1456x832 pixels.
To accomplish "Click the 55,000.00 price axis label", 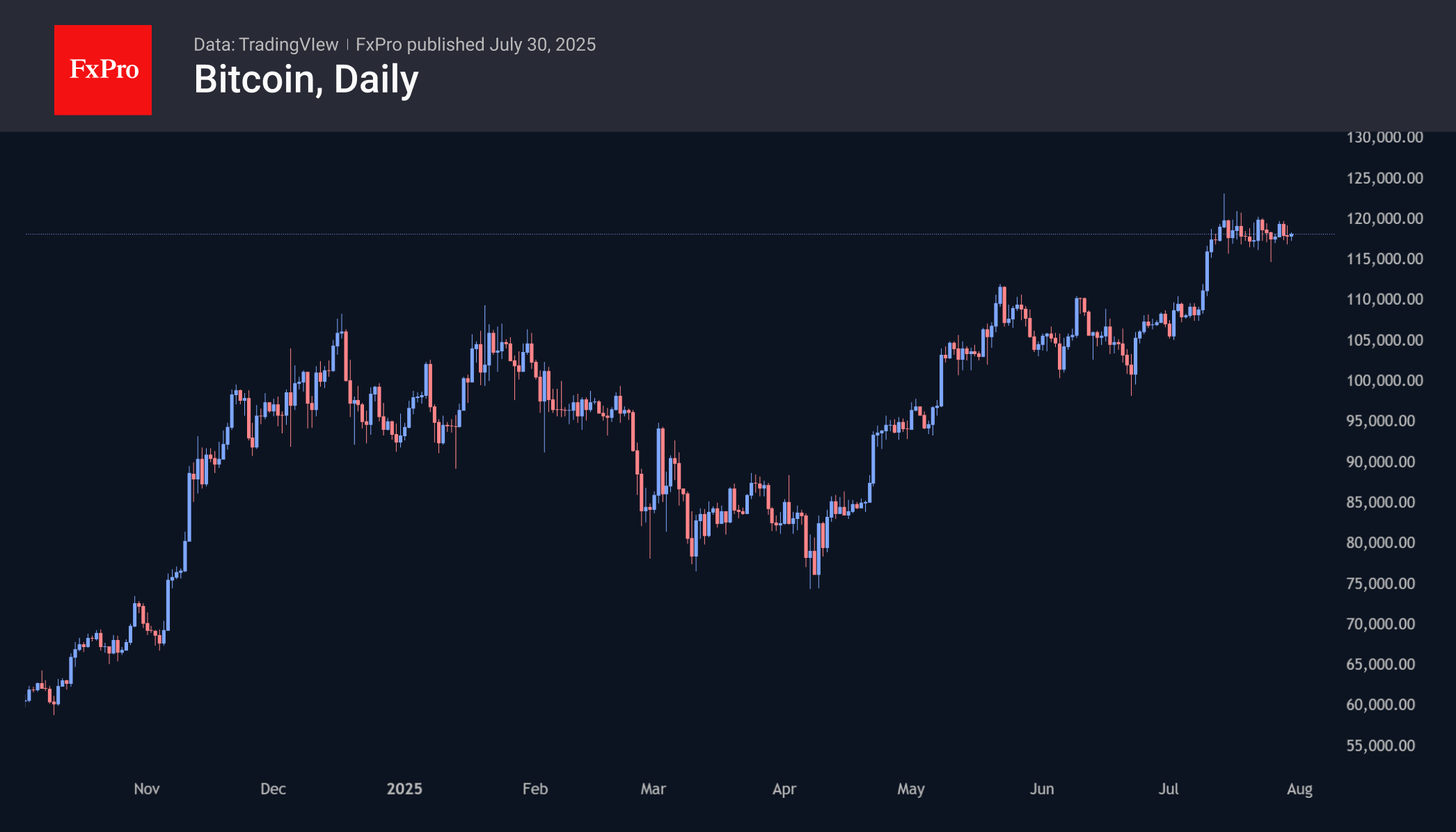I will point(1380,746).
